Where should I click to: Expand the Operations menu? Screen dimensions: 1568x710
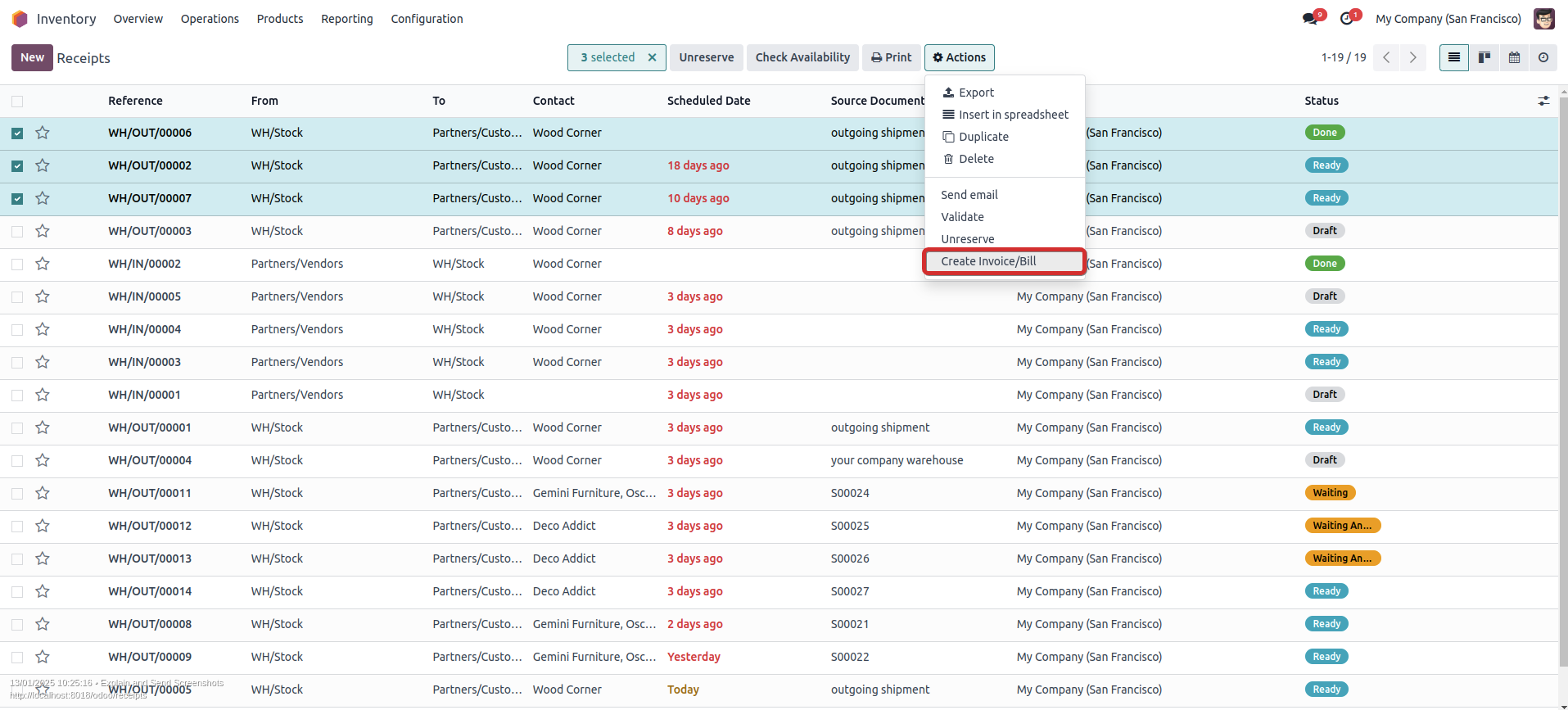(210, 19)
